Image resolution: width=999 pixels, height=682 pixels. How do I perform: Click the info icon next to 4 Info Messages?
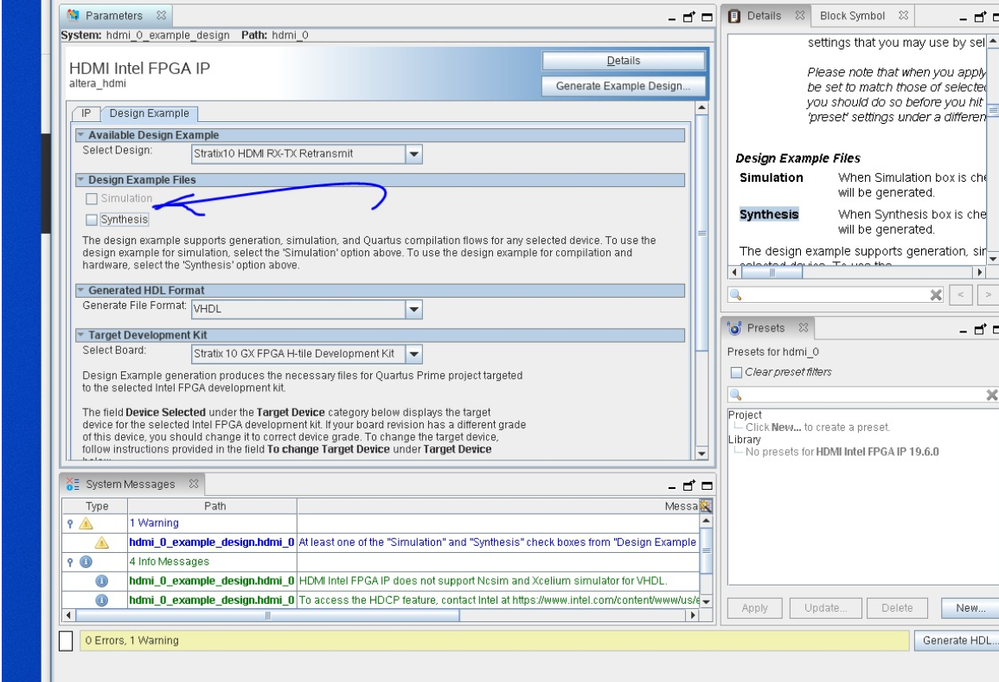click(x=86, y=562)
